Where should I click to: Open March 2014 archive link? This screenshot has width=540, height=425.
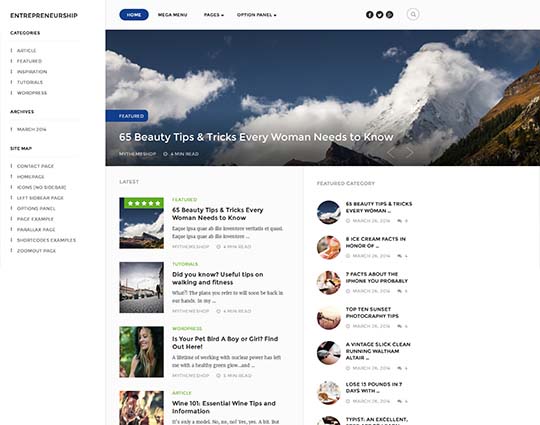click(x=31, y=129)
